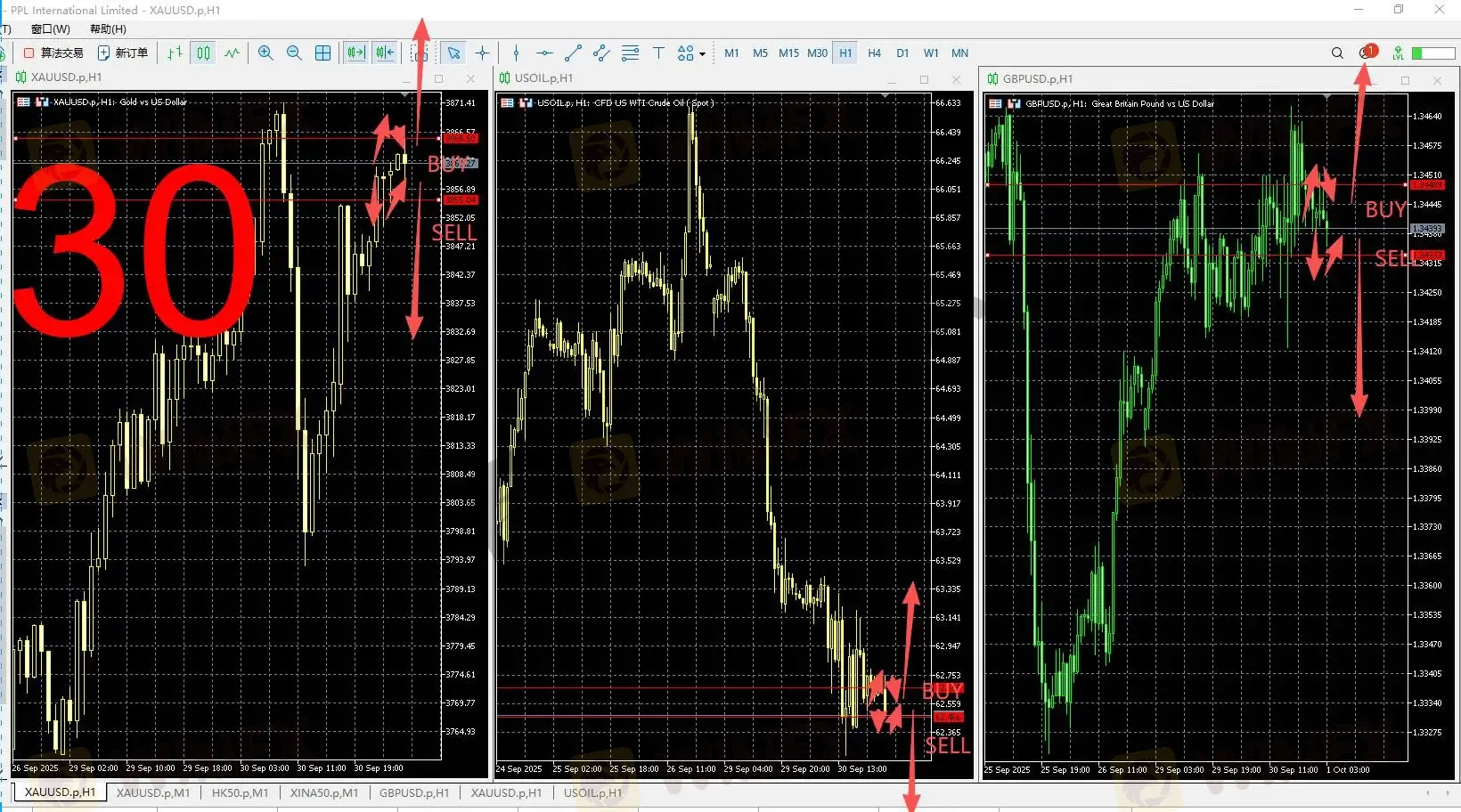Open a New Order (新订单)
The image size is (1461, 812).
pyautogui.click(x=123, y=53)
